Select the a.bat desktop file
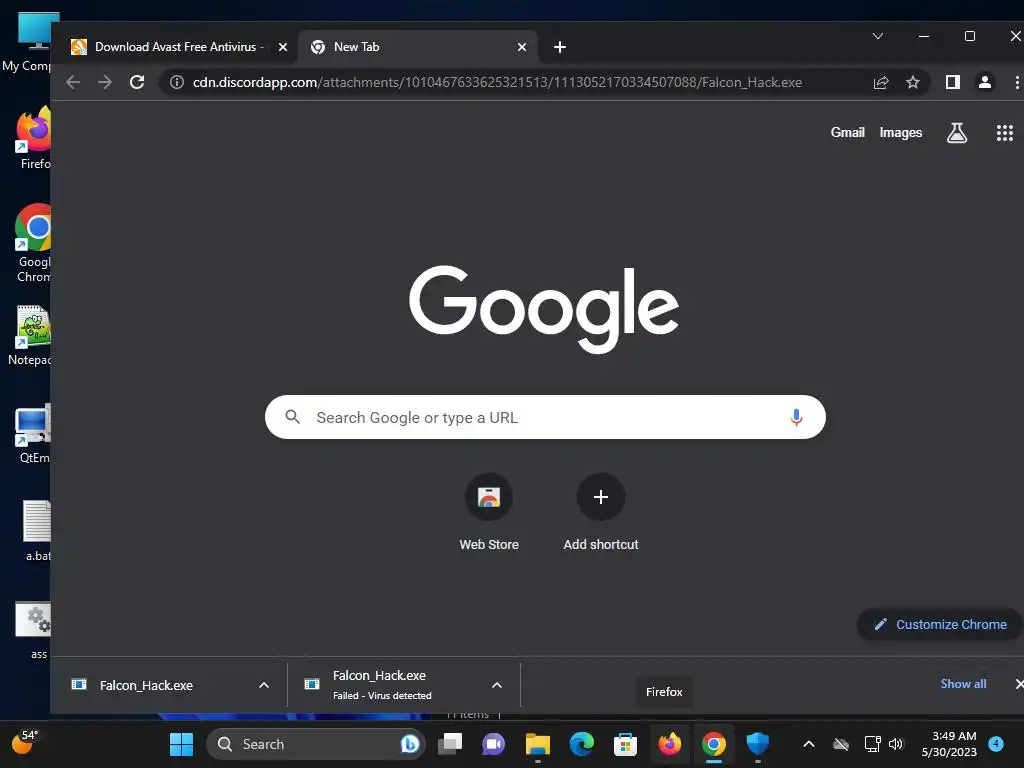The height and width of the screenshot is (768, 1024). (x=37, y=531)
